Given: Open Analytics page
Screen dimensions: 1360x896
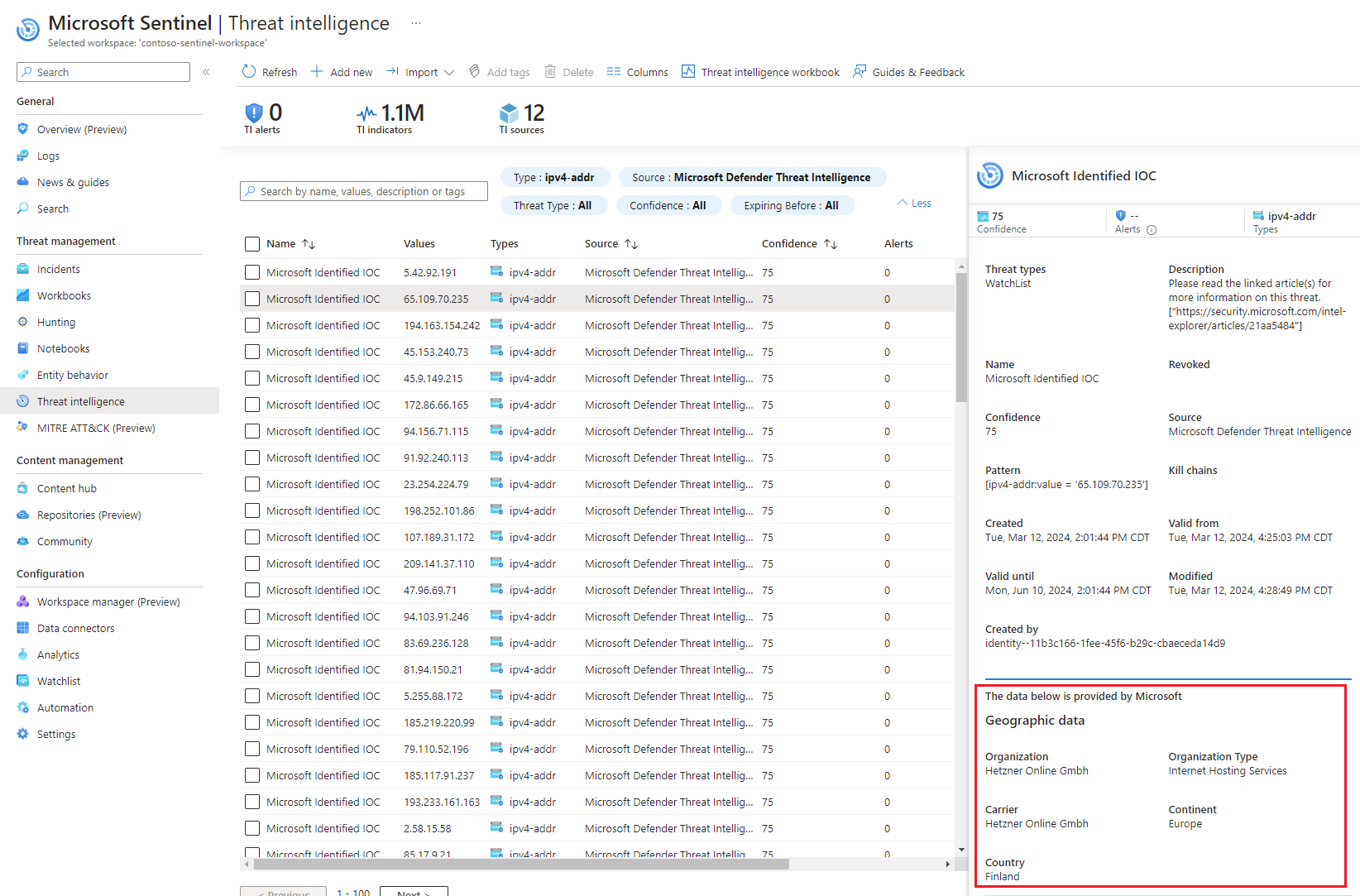Looking at the screenshot, I should click(x=58, y=654).
